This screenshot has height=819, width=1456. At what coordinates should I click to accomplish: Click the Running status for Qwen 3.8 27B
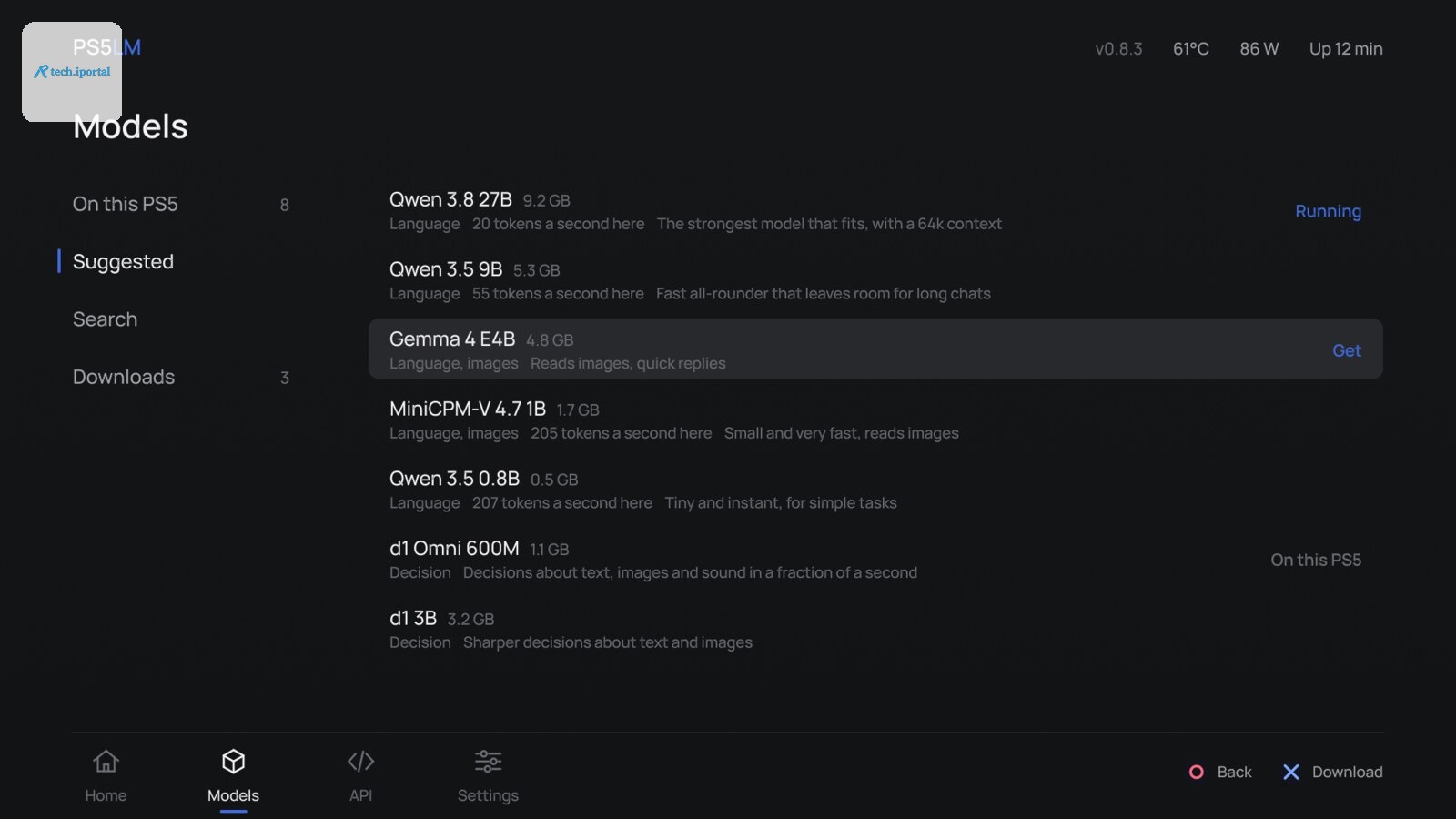pyautogui.click(x=1328, y=211)
